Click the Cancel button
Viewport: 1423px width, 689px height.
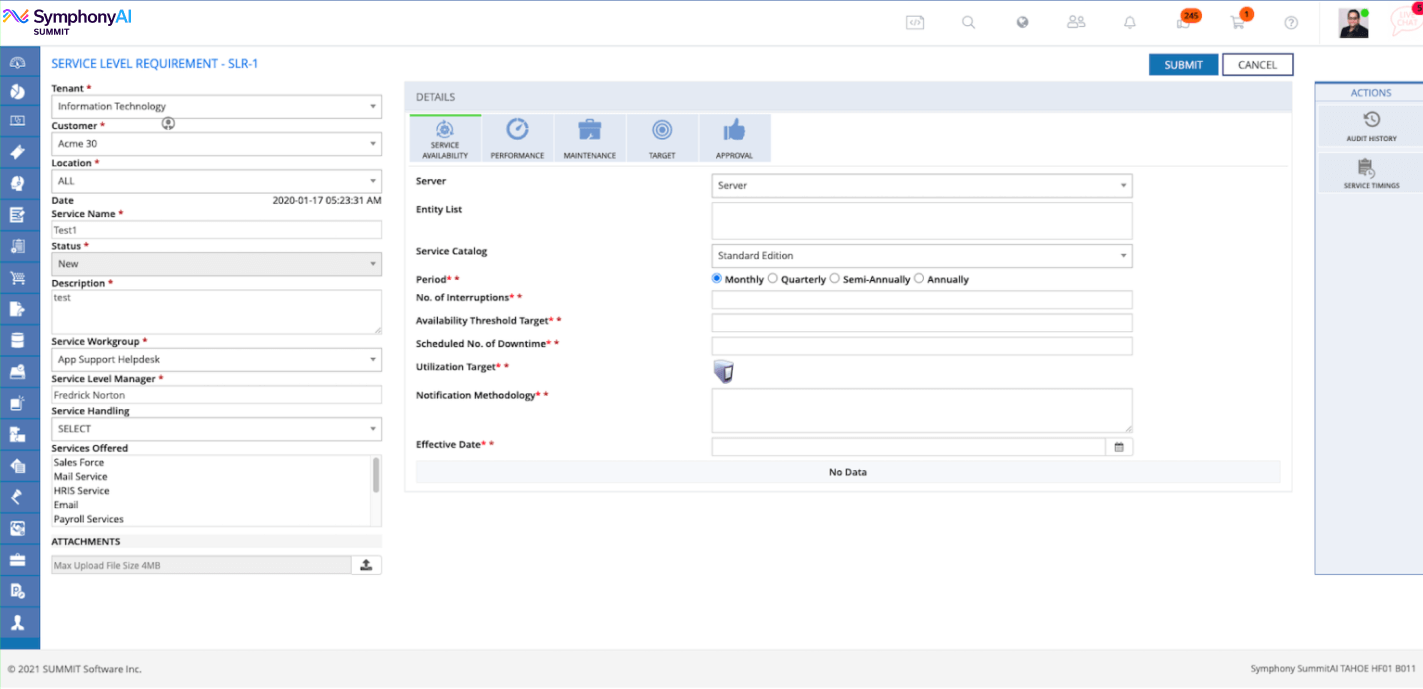[x=1257, y=65]
